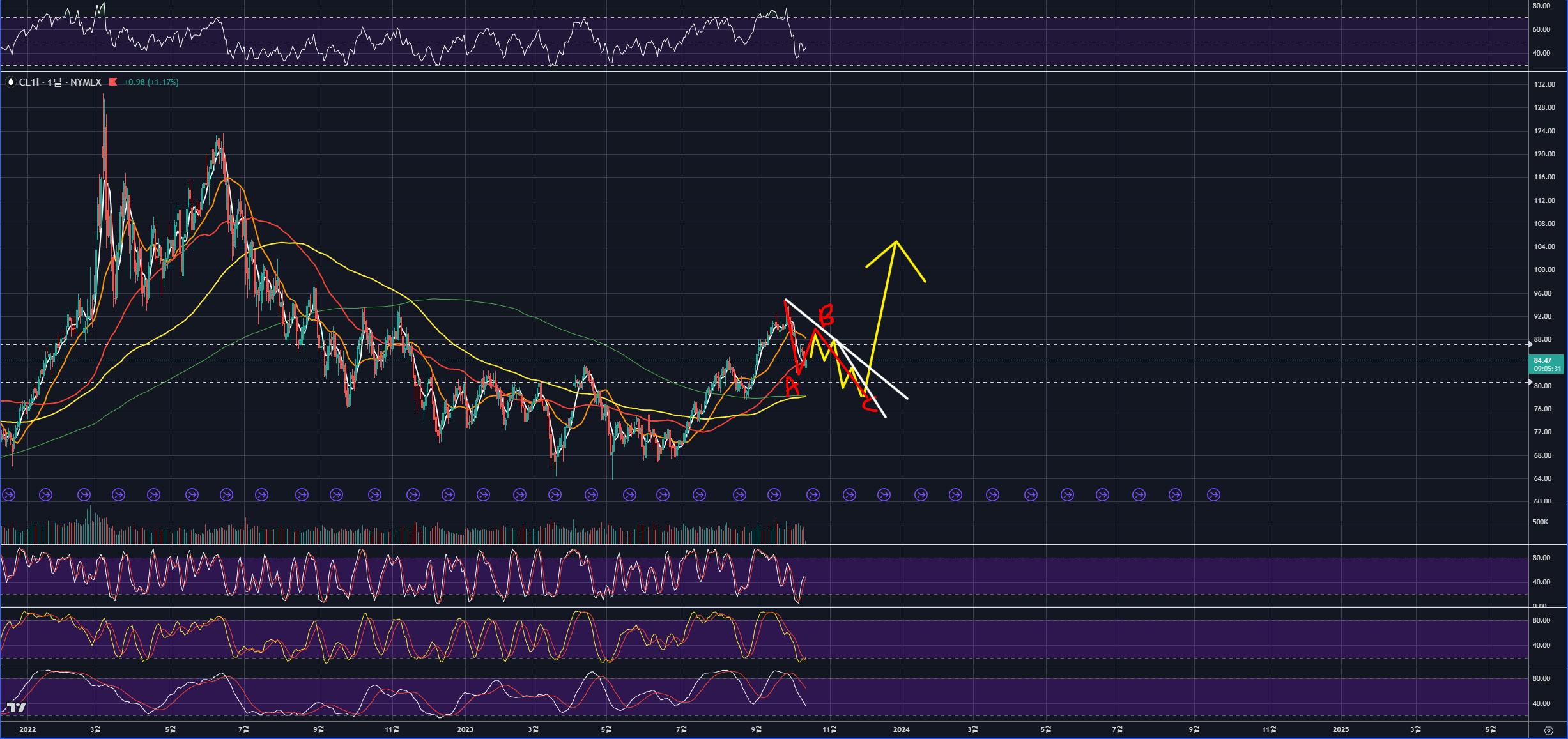Click the green 84.47 current price label
The height and width of the screenshot is (739, 1568).
(x=1546, y=364)
